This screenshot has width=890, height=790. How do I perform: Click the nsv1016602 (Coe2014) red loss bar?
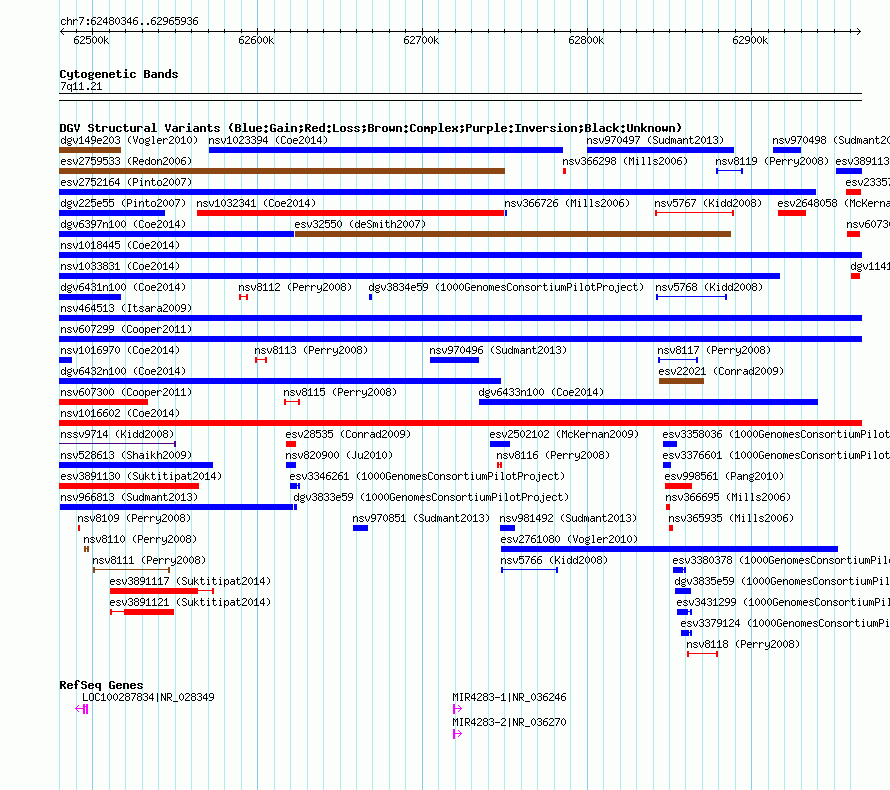[x=460, y=423]
